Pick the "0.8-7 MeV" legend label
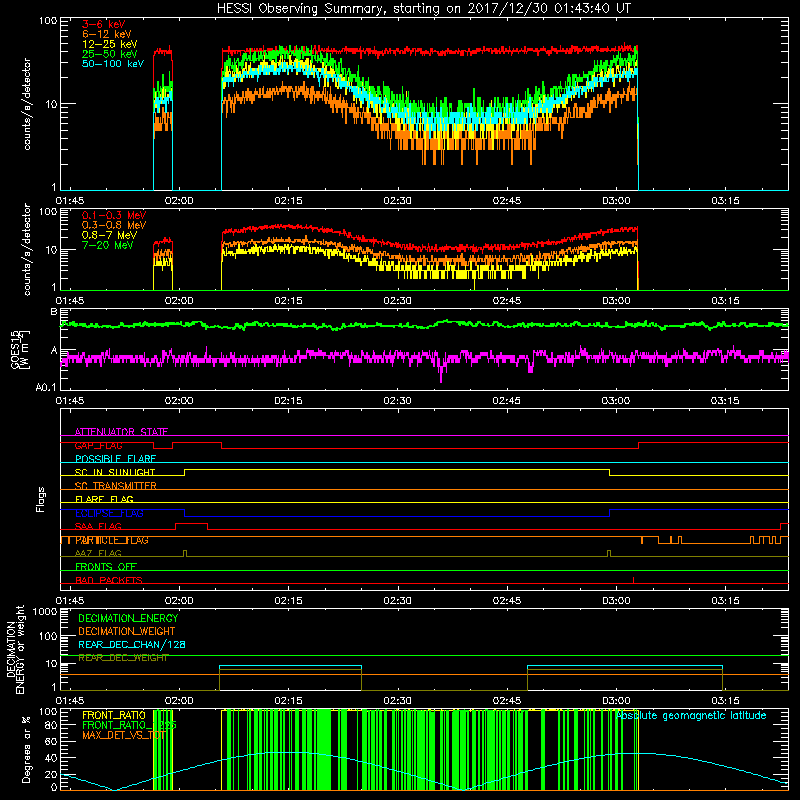This screenshot has height=800, width=800. click(x=109, y=235)
